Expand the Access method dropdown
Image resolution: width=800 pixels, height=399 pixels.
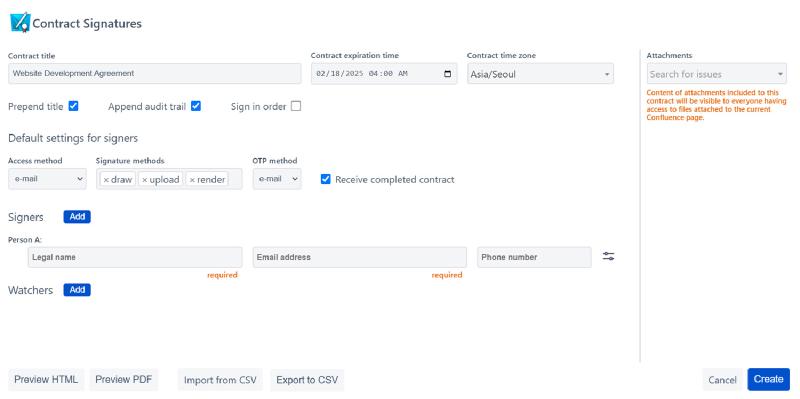(x=47, y=179)
